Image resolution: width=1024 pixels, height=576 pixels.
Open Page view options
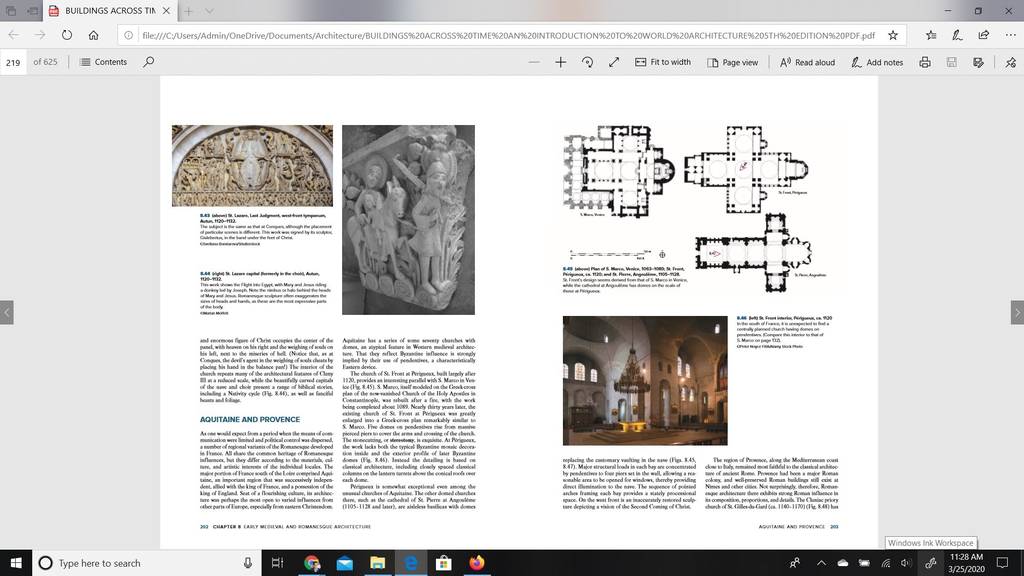tap(732, 62)
